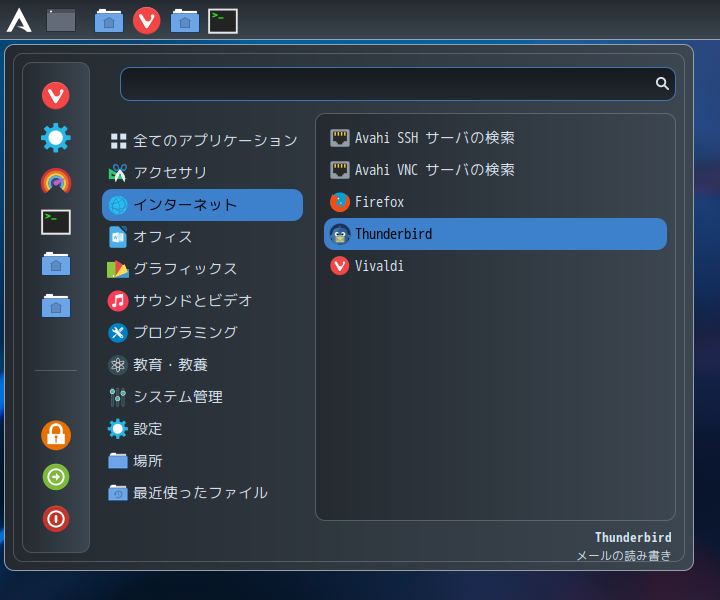Click the sliders icon beside システム管理
Screen dimensions: 720x600
pos(118,398)
